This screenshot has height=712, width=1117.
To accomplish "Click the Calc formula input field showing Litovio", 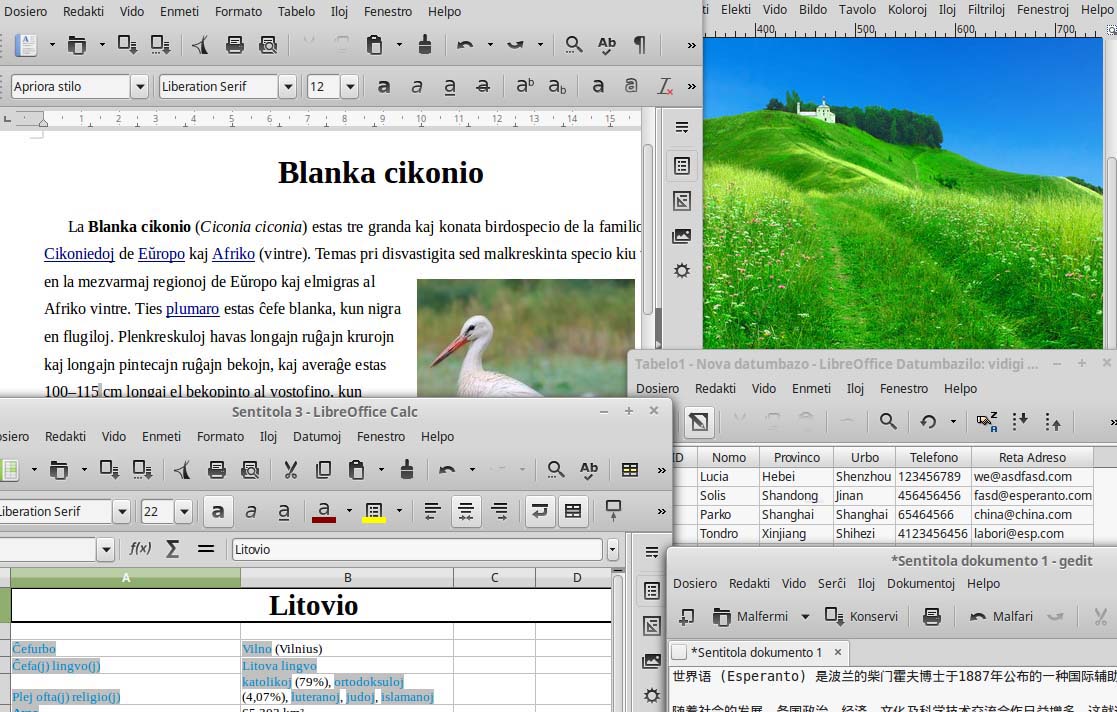I will pos(417,550).
